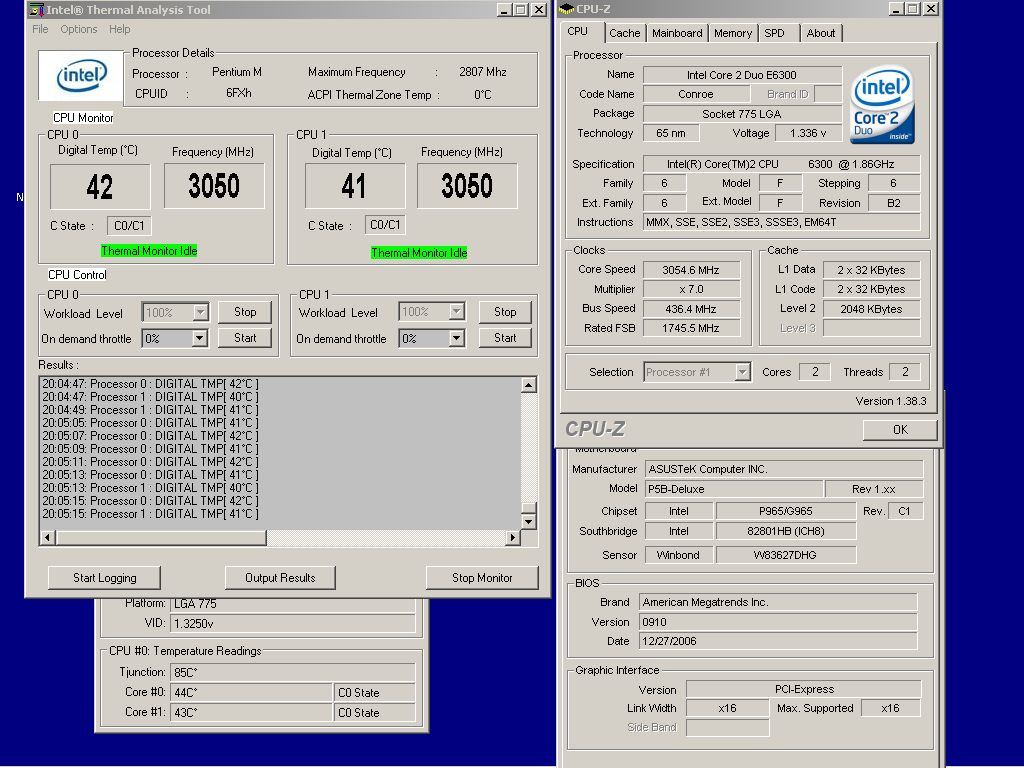Click OK in the CPU-Z window
The width and height of the screenshot is (1024, 768).
(900, 430)
